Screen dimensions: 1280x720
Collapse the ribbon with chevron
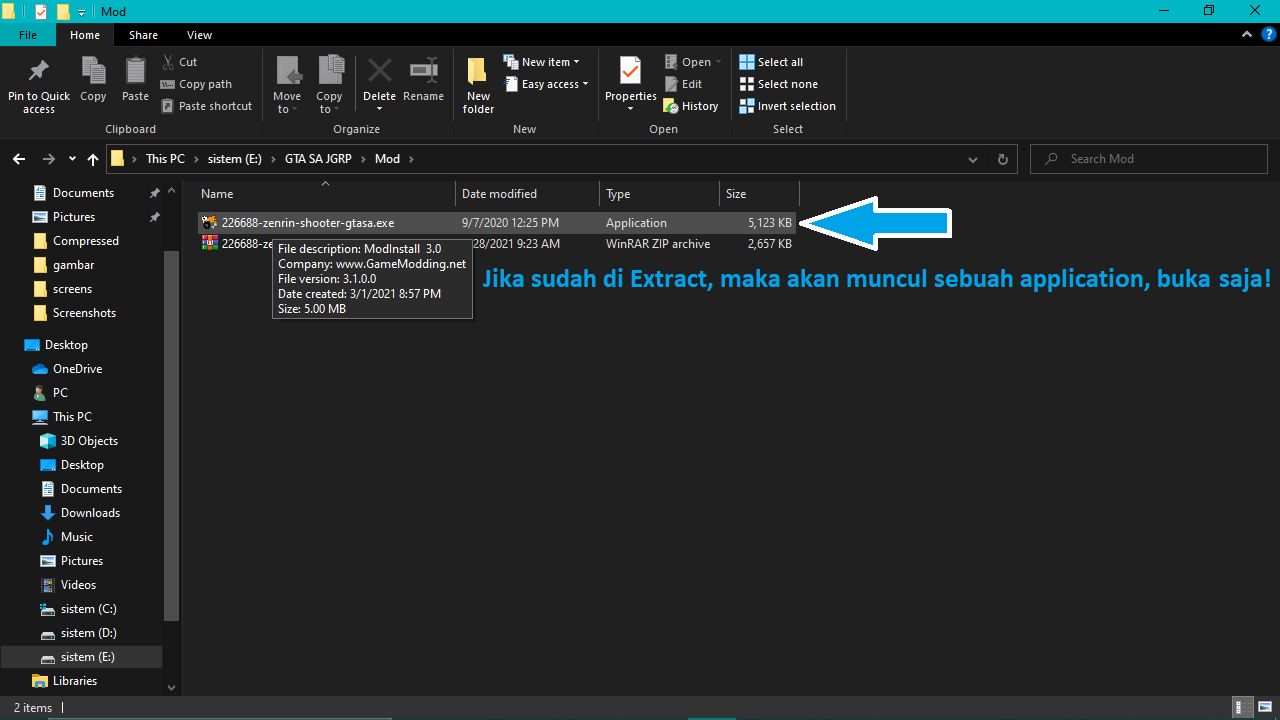pos(1246,34)
